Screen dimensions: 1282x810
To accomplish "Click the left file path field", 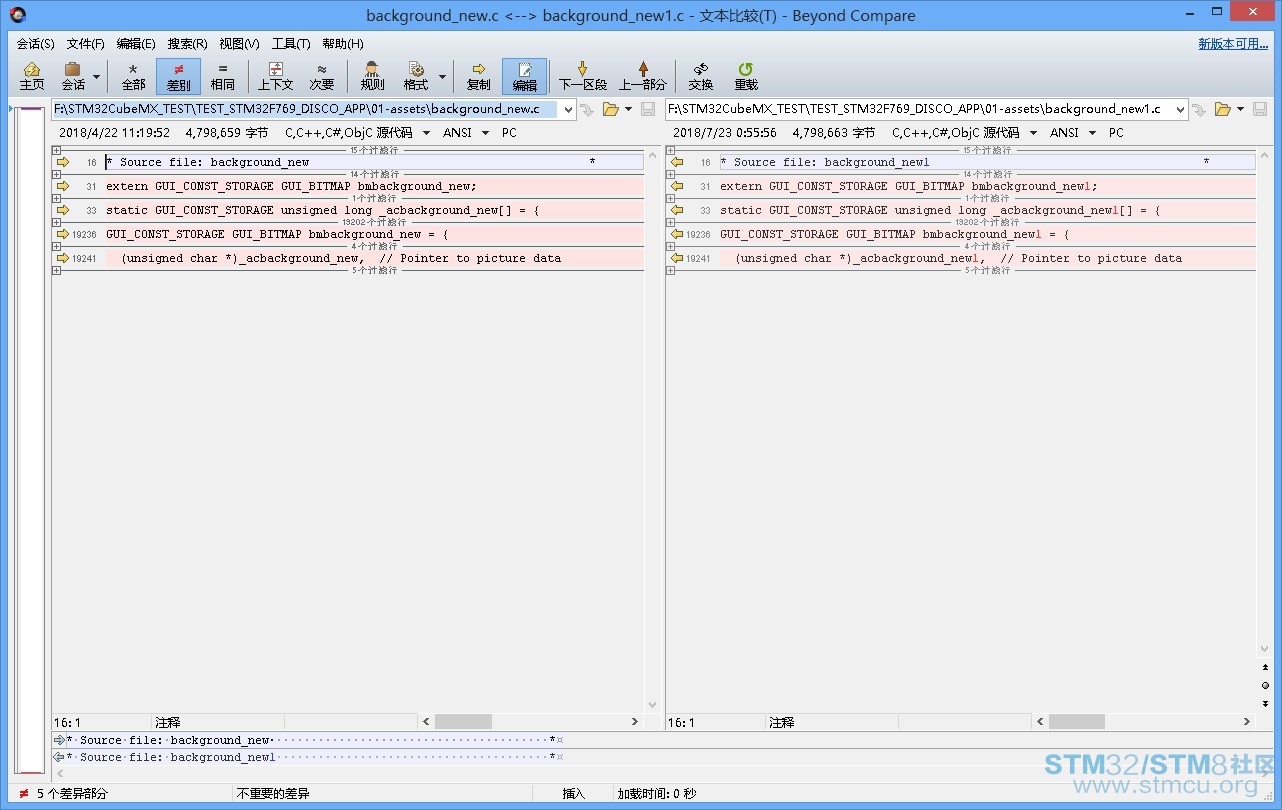I will (x=306, y=109).
